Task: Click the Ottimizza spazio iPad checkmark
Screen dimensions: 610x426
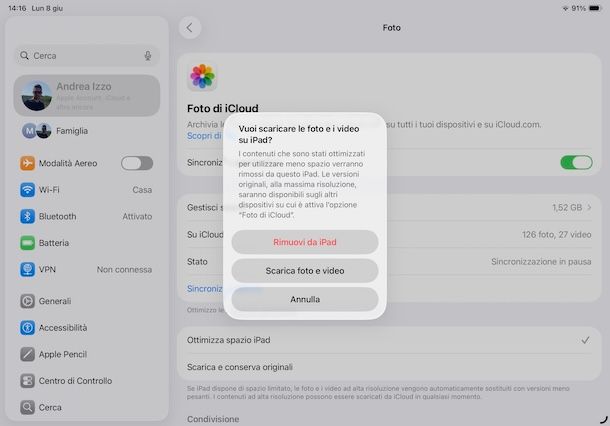Action: tap(585, 340)
